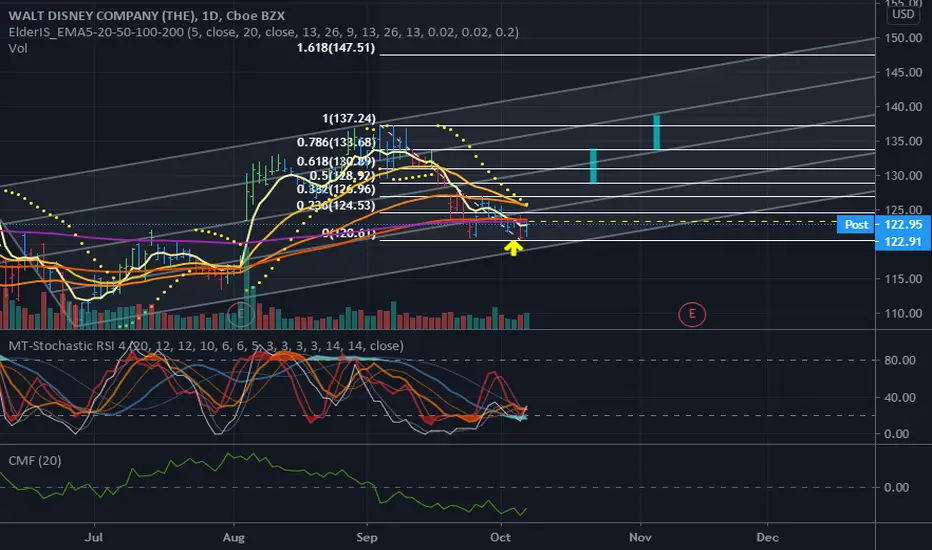The height and width of the screenshot is (550, 932).
Task: Click the teal projection bar near 130.00
Action: (593, 166)
